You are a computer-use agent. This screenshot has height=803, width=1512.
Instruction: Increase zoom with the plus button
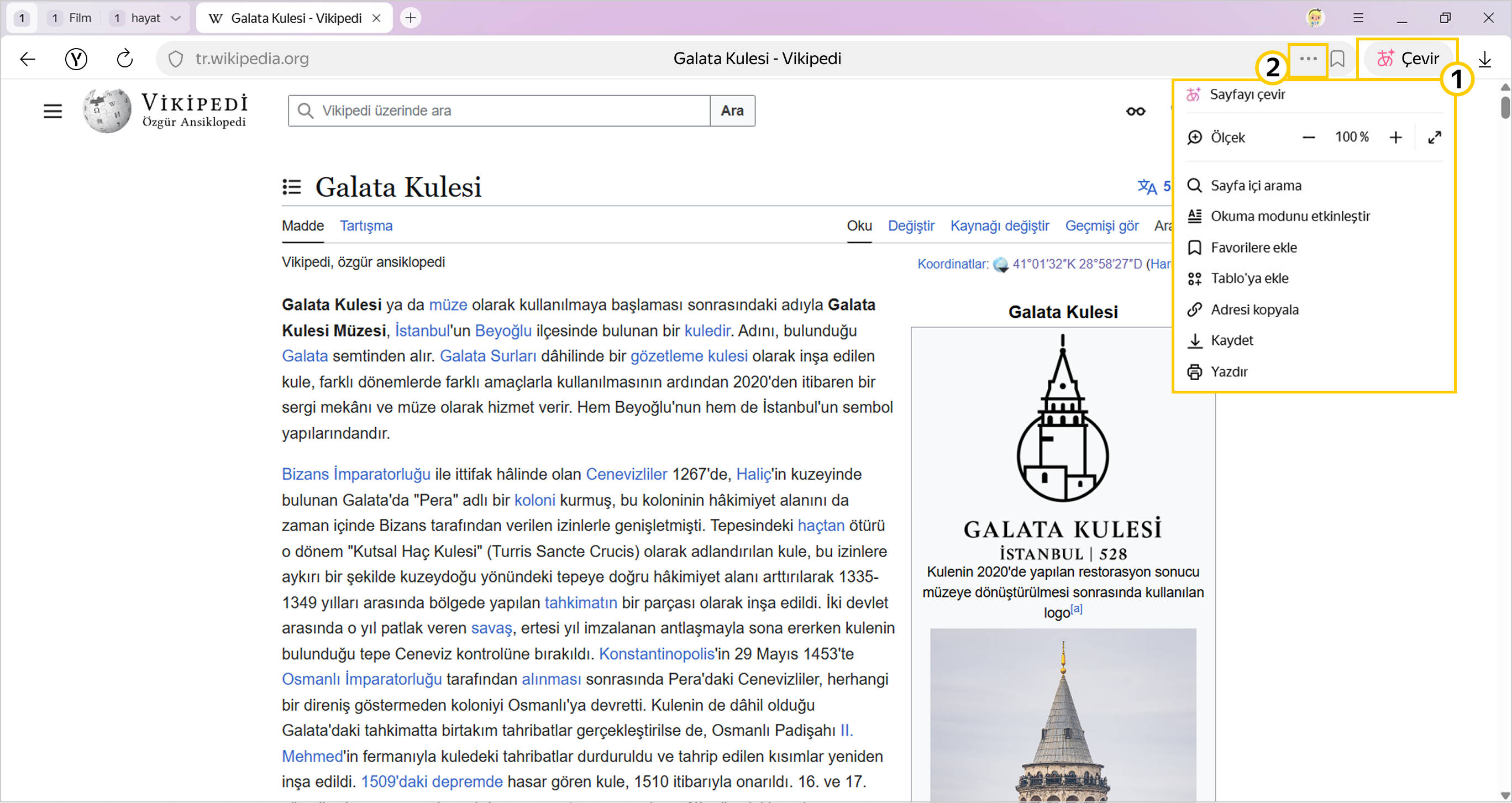pyautogui.click(x=1396, y=138)
